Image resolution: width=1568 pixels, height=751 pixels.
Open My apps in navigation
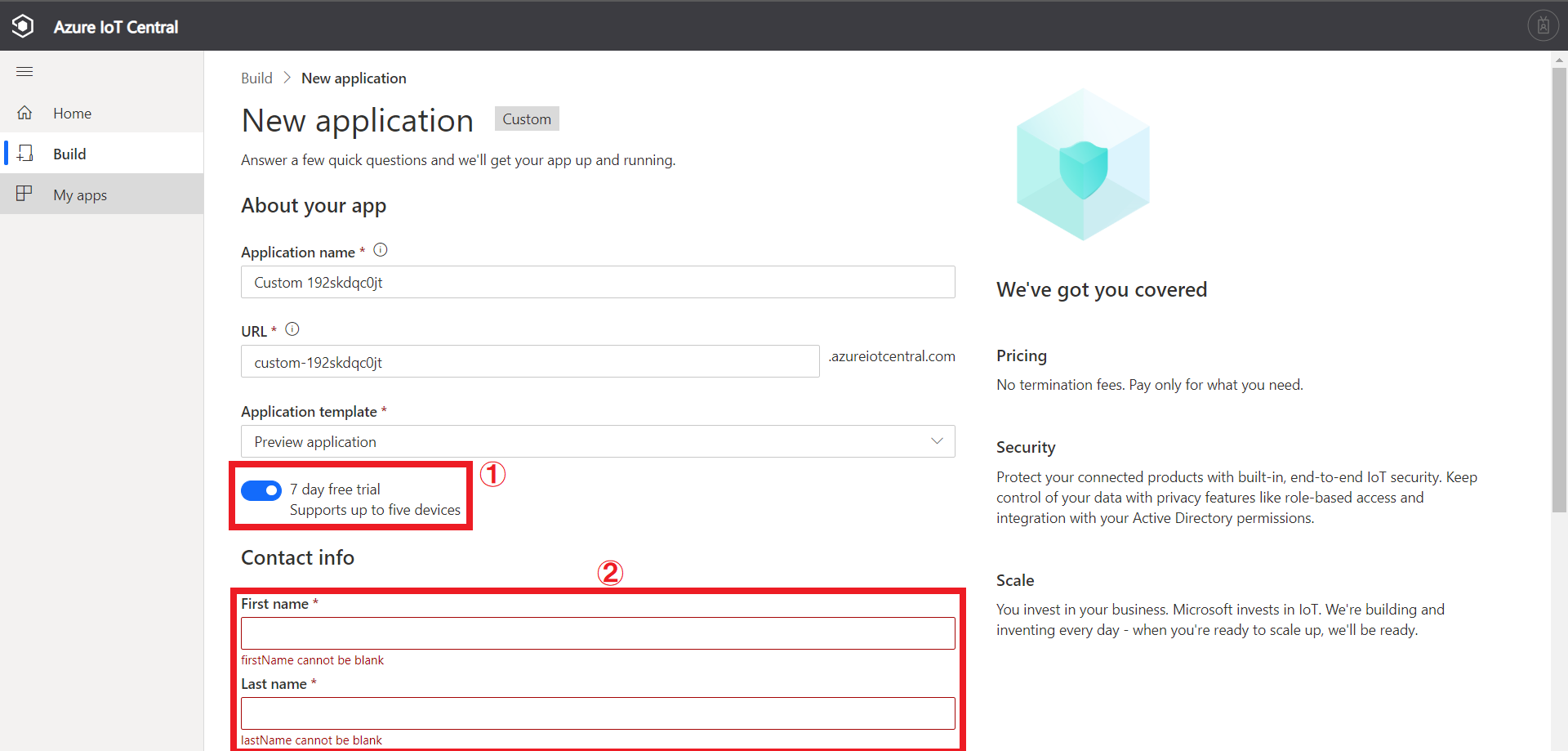[x=101, y=194]
